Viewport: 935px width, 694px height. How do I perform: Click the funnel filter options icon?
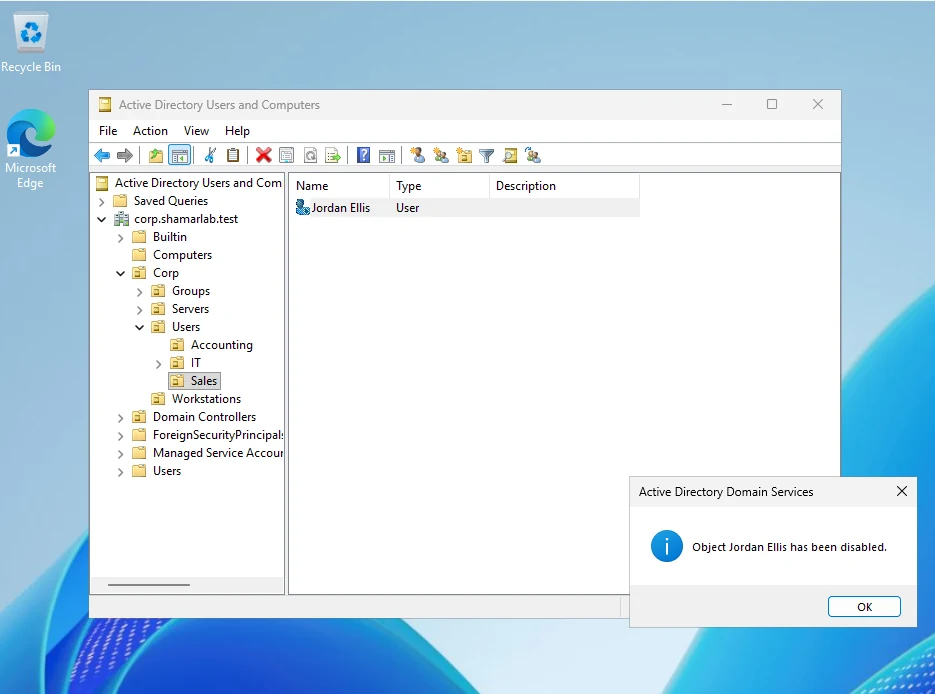tap(487, 156)
